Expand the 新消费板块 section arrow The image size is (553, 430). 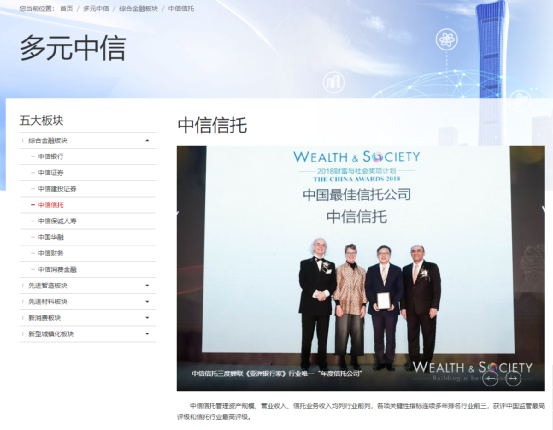click(x=147, y=318)
